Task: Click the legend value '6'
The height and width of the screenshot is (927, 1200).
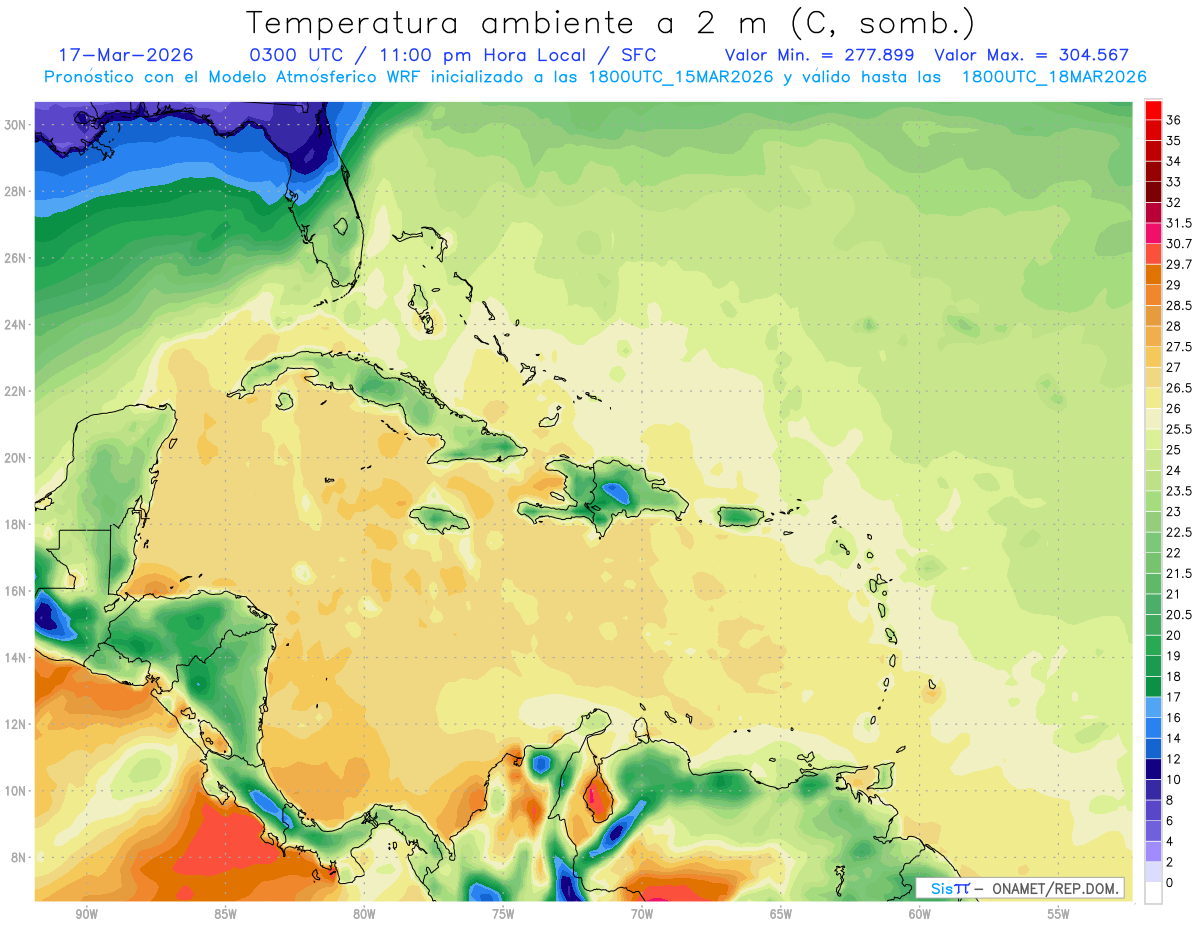Action: pyautogui.click(x=1170, y=820)
